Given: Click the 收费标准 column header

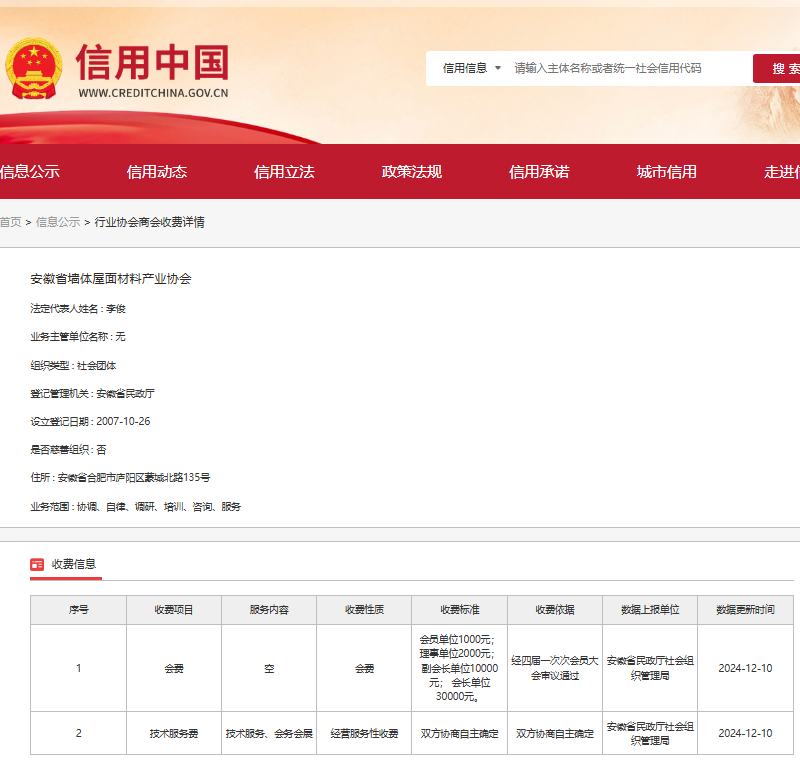Looking at the screenshot, I should click(x=459, y=610).
